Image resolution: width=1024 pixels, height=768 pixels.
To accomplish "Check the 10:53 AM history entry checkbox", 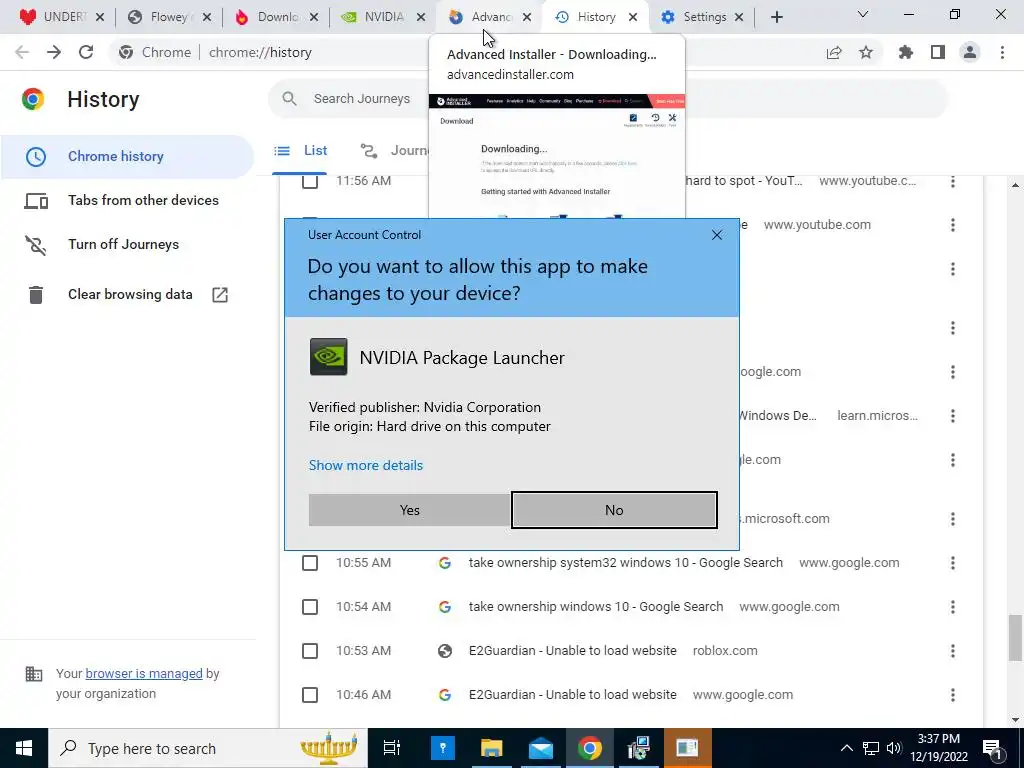I will coord(310,651).
